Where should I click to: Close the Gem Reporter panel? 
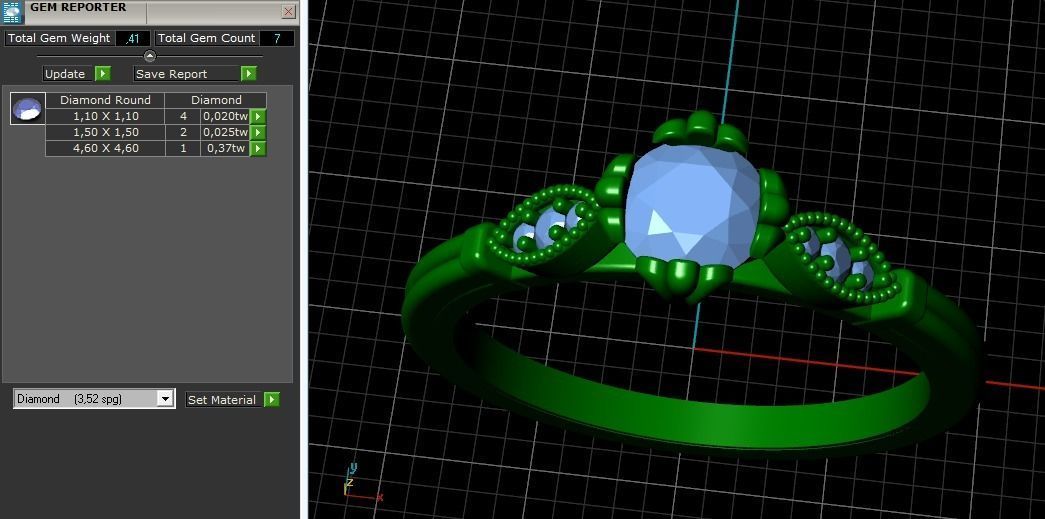pos(289,11)
